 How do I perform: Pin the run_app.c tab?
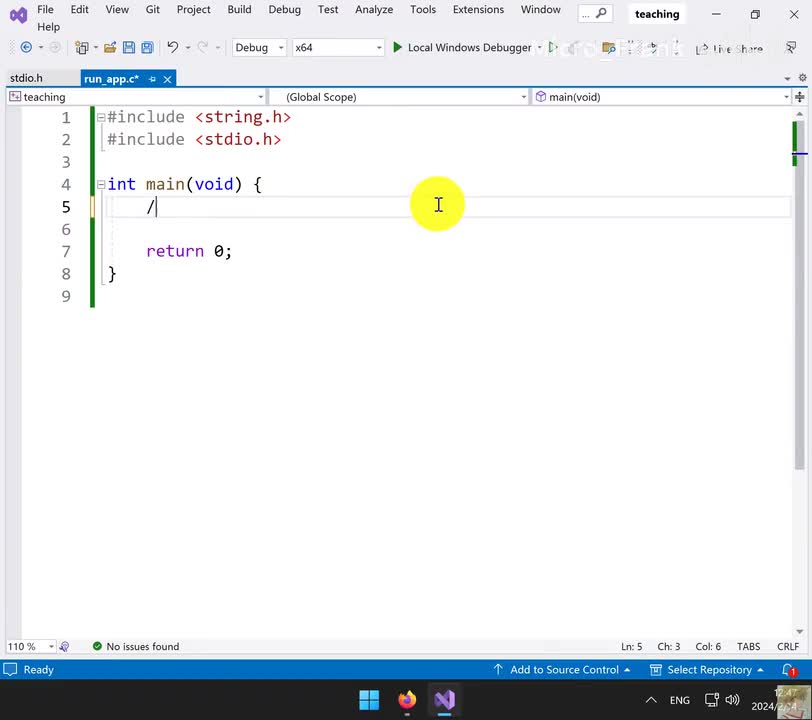(152, 79)
